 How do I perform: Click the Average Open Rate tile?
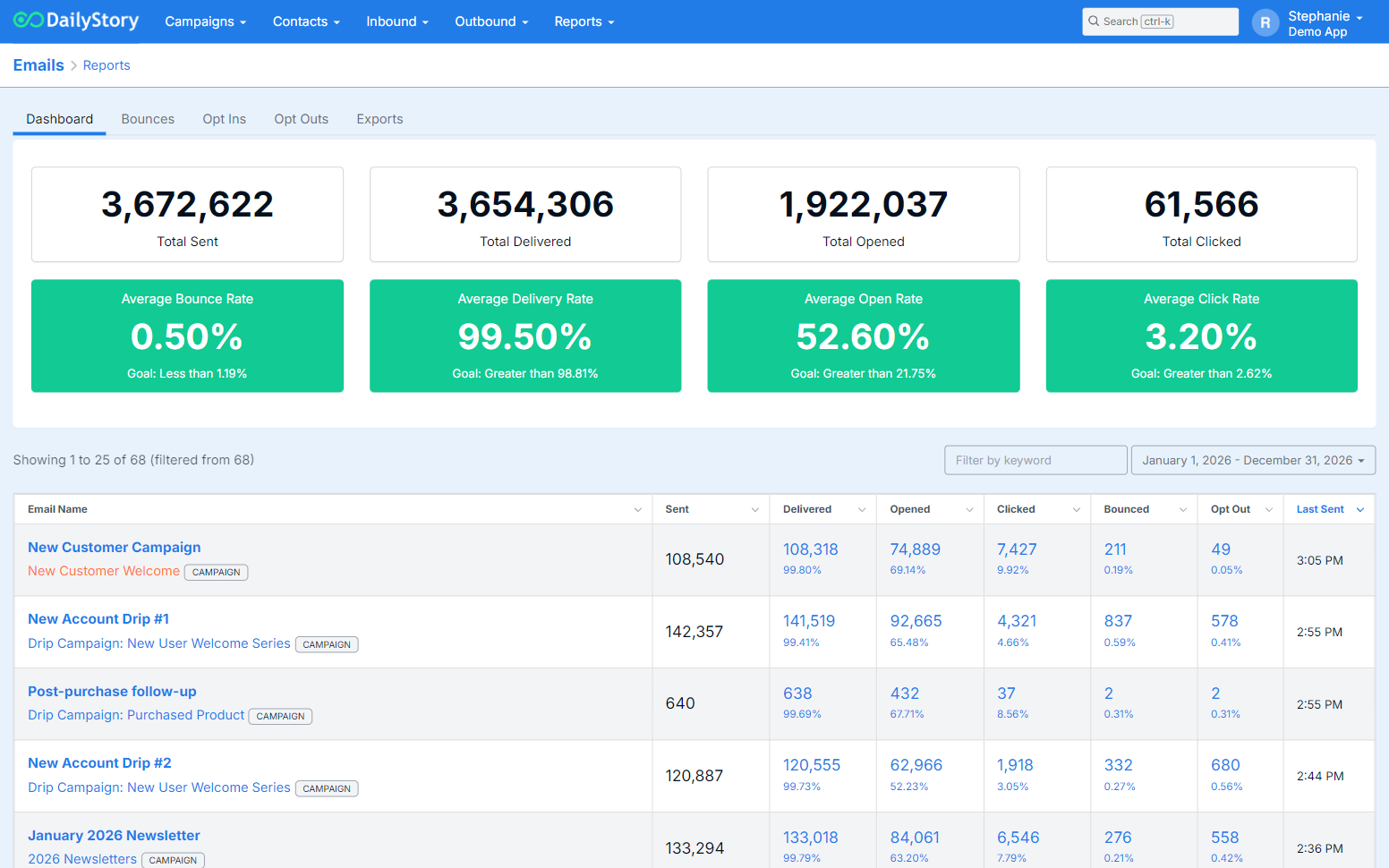coord(863,336)
